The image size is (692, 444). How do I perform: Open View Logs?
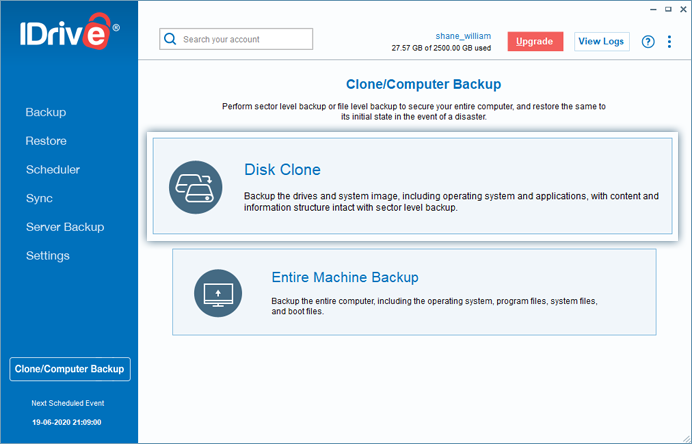point(602,41)
